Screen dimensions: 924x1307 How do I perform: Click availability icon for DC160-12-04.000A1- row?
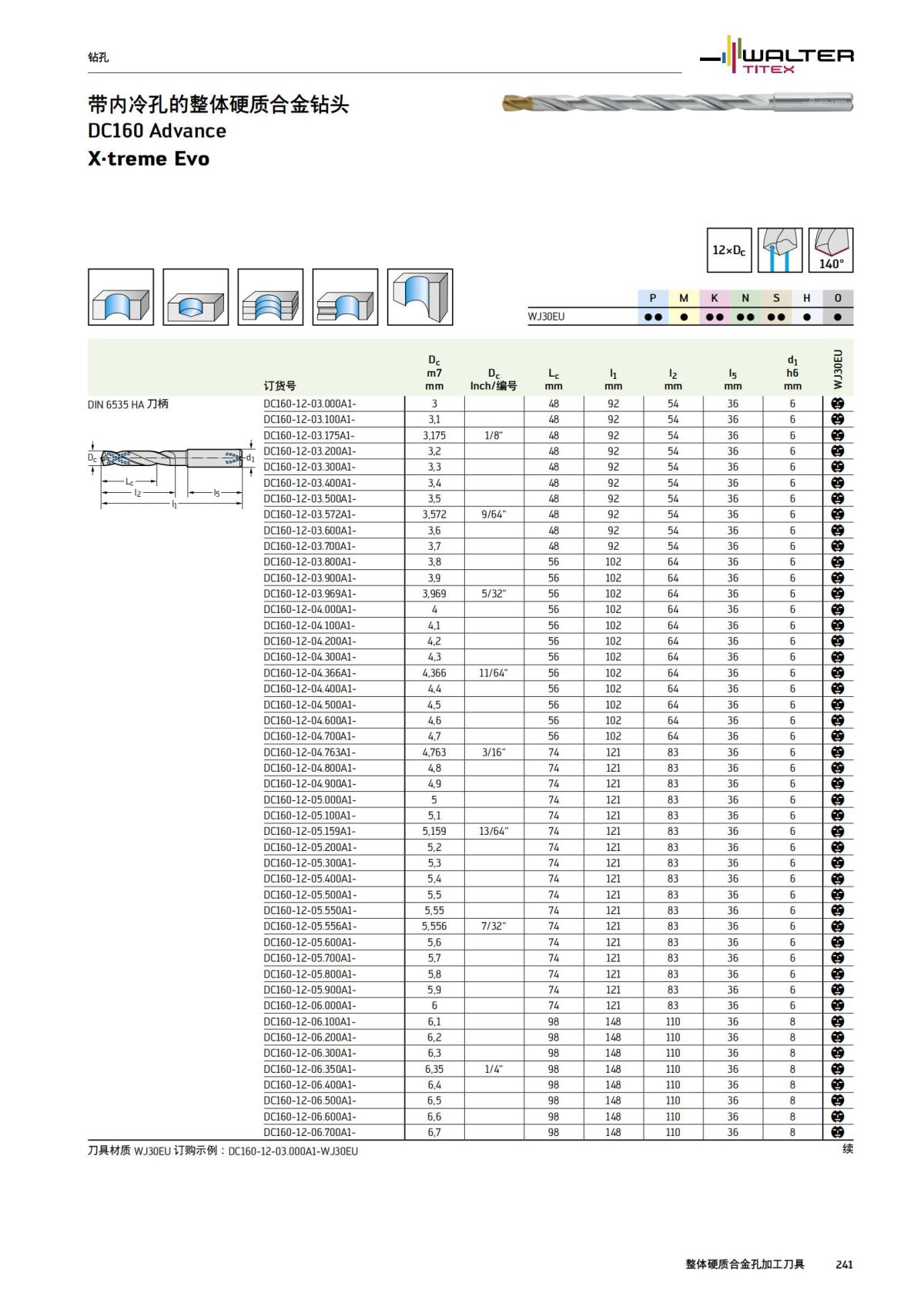click(x=838, y=609)
